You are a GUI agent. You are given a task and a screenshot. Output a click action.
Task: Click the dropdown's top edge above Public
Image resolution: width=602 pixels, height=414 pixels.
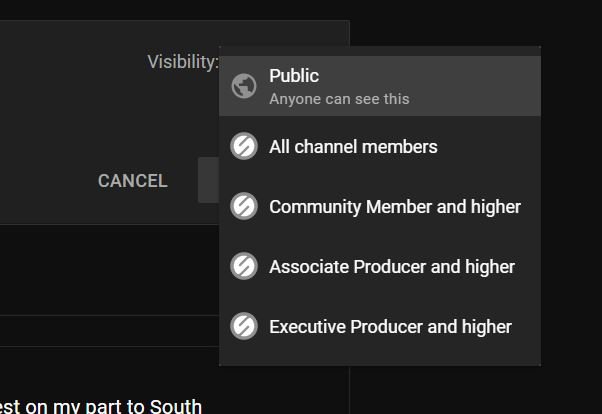tap(380, 50)
